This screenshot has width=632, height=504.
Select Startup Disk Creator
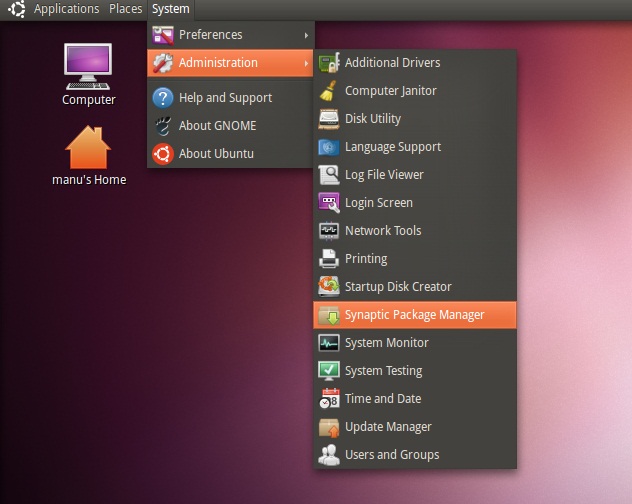tap(398, 287)
